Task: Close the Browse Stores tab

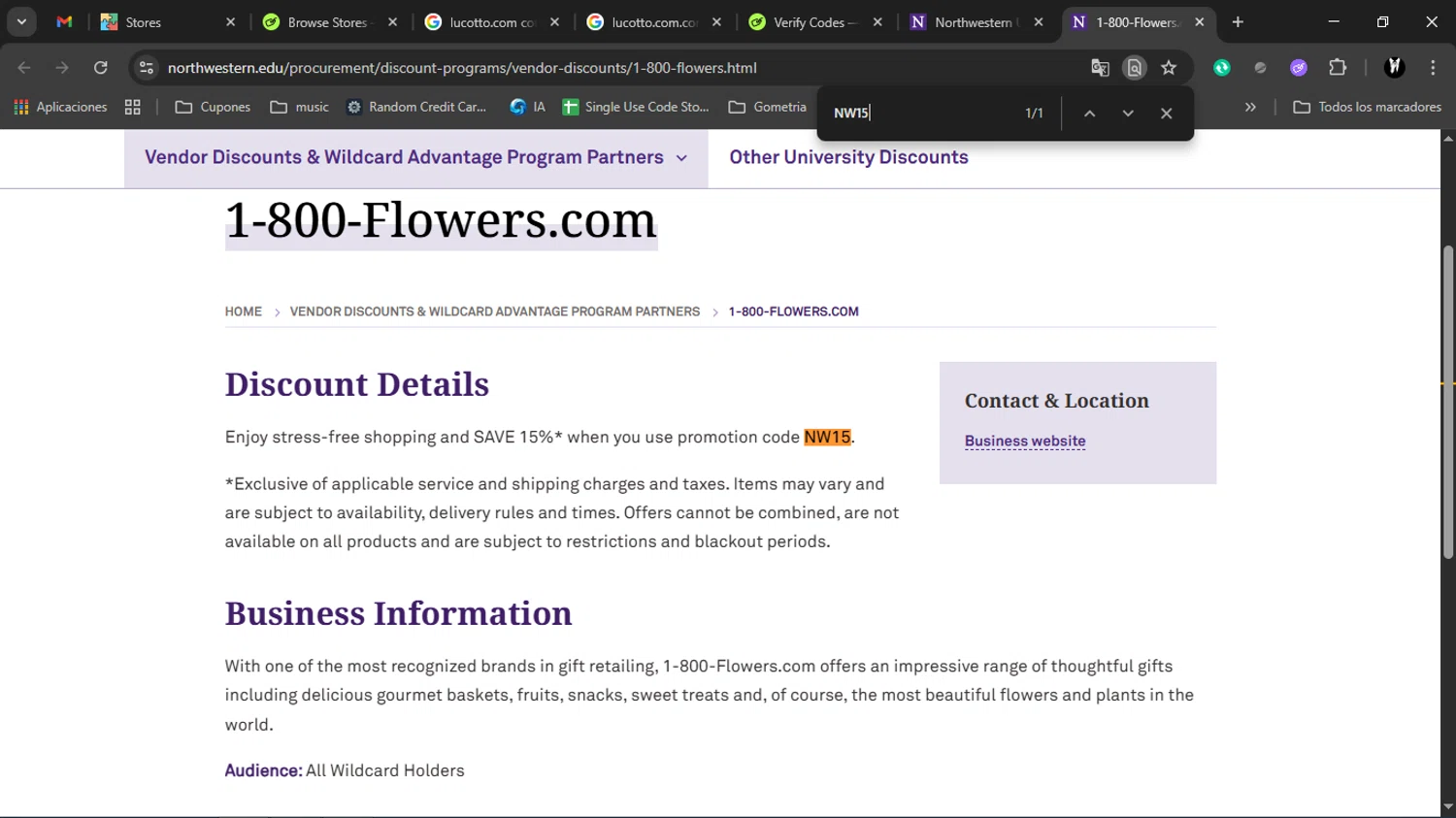Action: (392, 21)
